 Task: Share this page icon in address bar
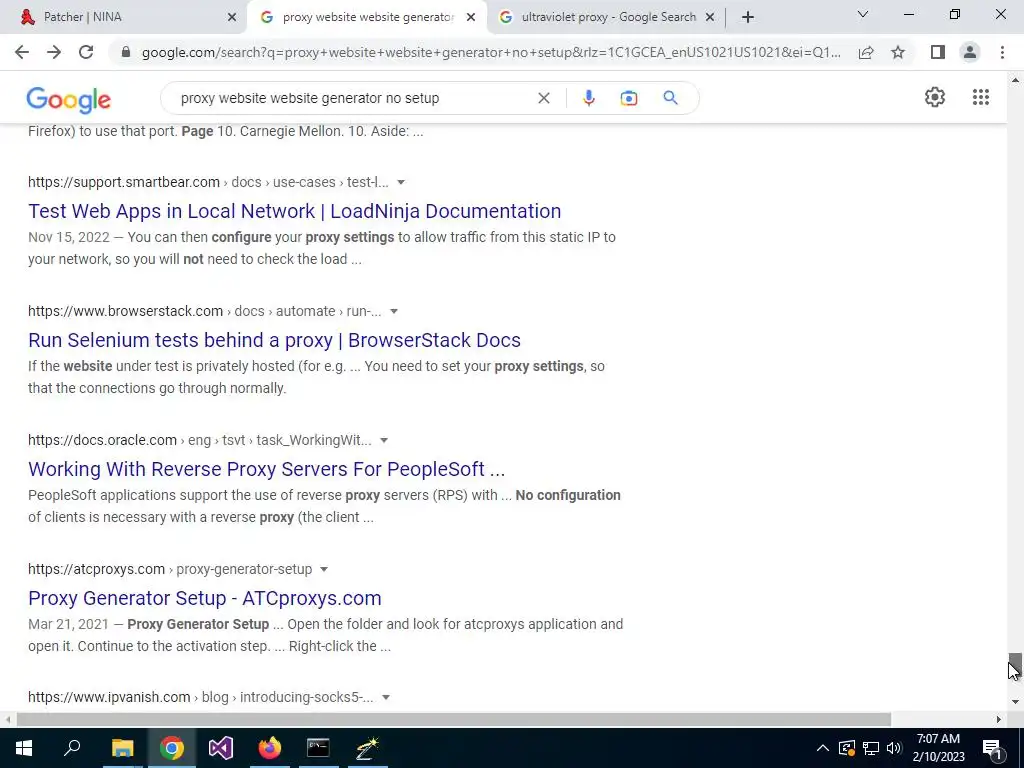coord(866,52)
